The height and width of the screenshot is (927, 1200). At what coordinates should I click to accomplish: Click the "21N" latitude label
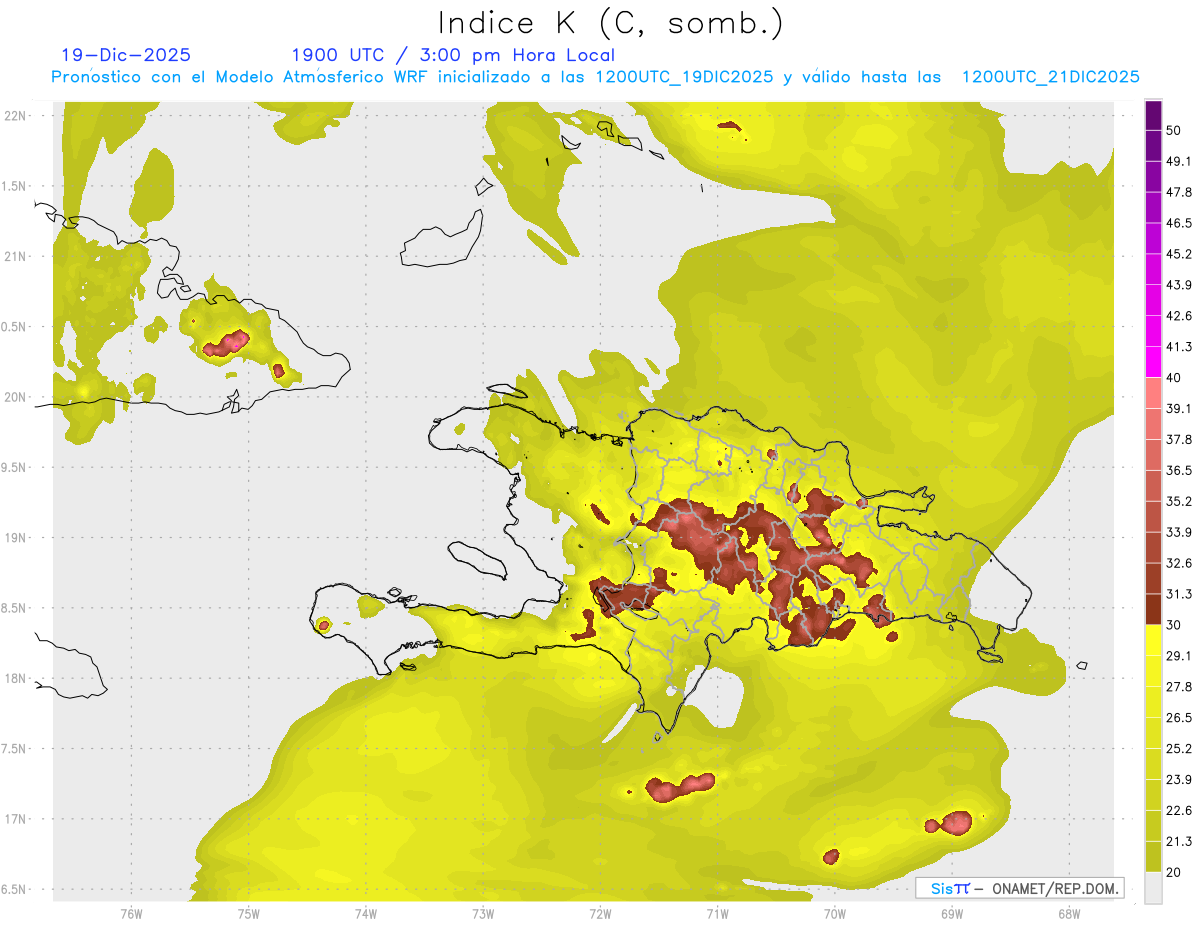coord(17,256)
